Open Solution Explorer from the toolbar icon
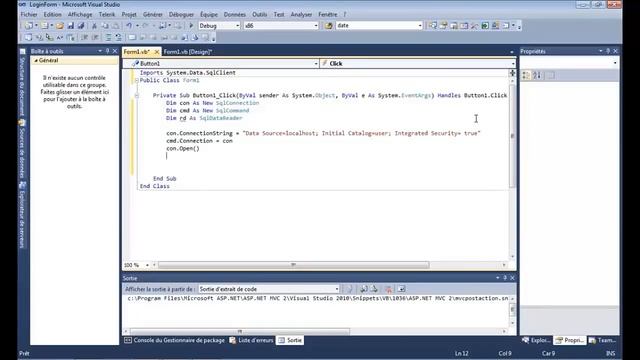The height and width of the screenshot is (360, 640). tap(433, 26)
